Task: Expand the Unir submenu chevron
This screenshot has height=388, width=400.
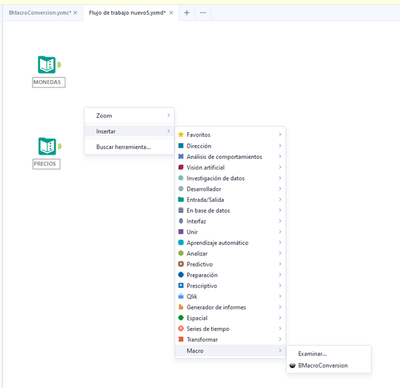Action: click(280, 231)
